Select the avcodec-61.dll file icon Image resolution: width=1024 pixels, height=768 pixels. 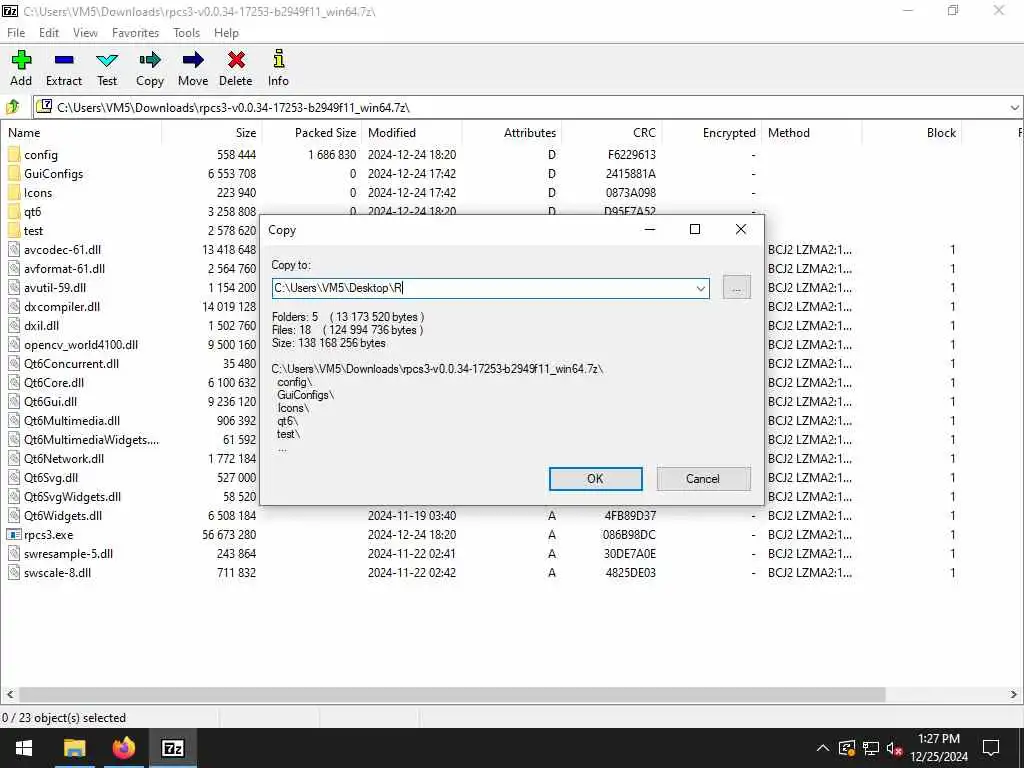point(14,249)
